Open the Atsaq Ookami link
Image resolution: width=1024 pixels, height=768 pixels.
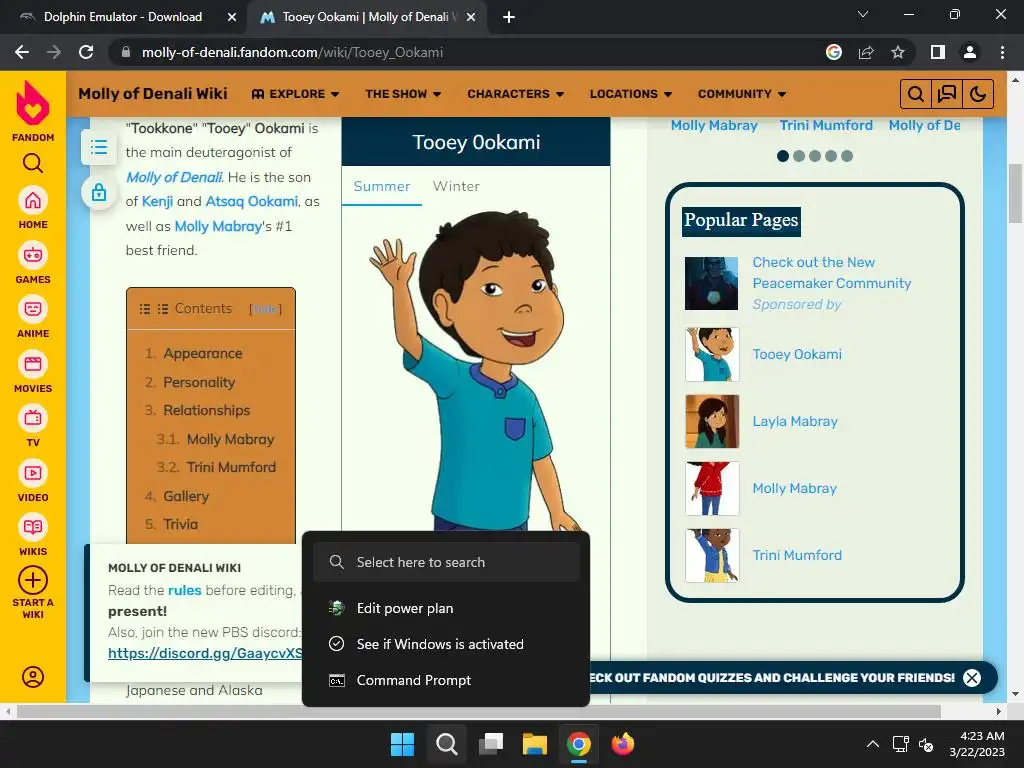pyautogui.click(x=251, y=201)
